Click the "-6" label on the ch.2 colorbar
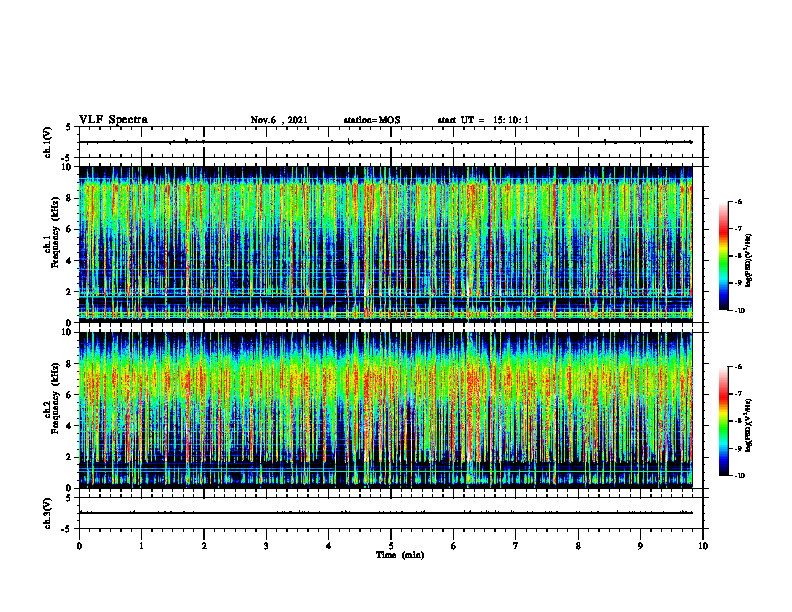This screenshot has height=612, width=792. click(738, 367)
